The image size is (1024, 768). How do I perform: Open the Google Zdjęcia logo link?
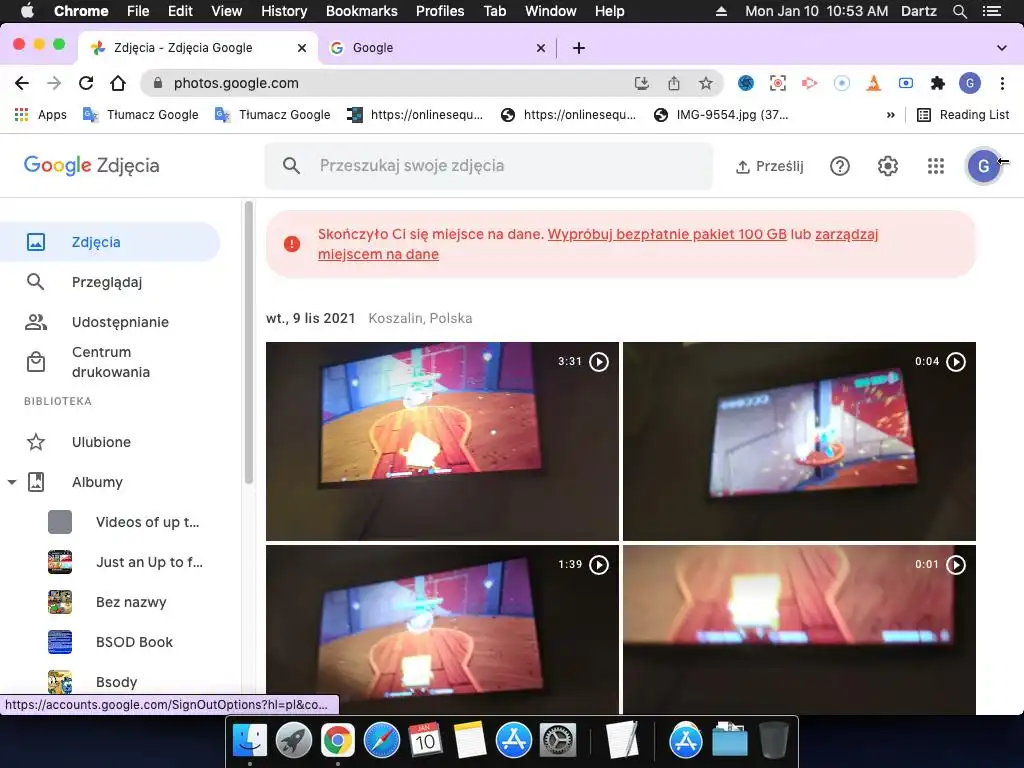pyautogui.click(x=91, y=165)
